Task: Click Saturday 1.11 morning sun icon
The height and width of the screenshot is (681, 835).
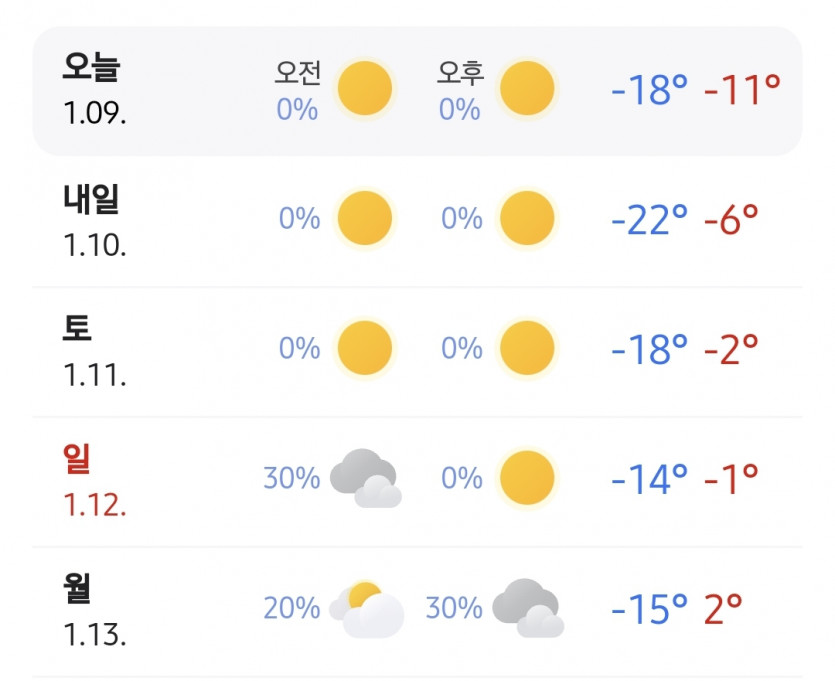Action: click(x=365, y=348)
